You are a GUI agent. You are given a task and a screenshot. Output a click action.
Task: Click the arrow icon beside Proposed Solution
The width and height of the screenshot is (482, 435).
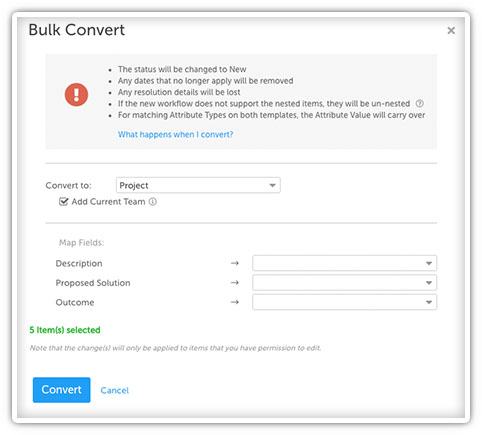coord(235,283)
